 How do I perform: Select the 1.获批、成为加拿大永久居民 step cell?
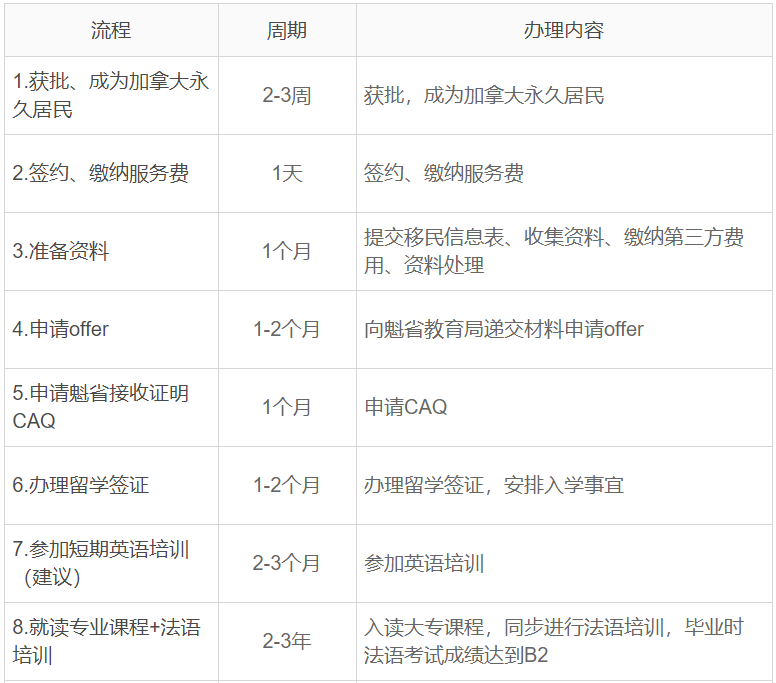point(111,96)
